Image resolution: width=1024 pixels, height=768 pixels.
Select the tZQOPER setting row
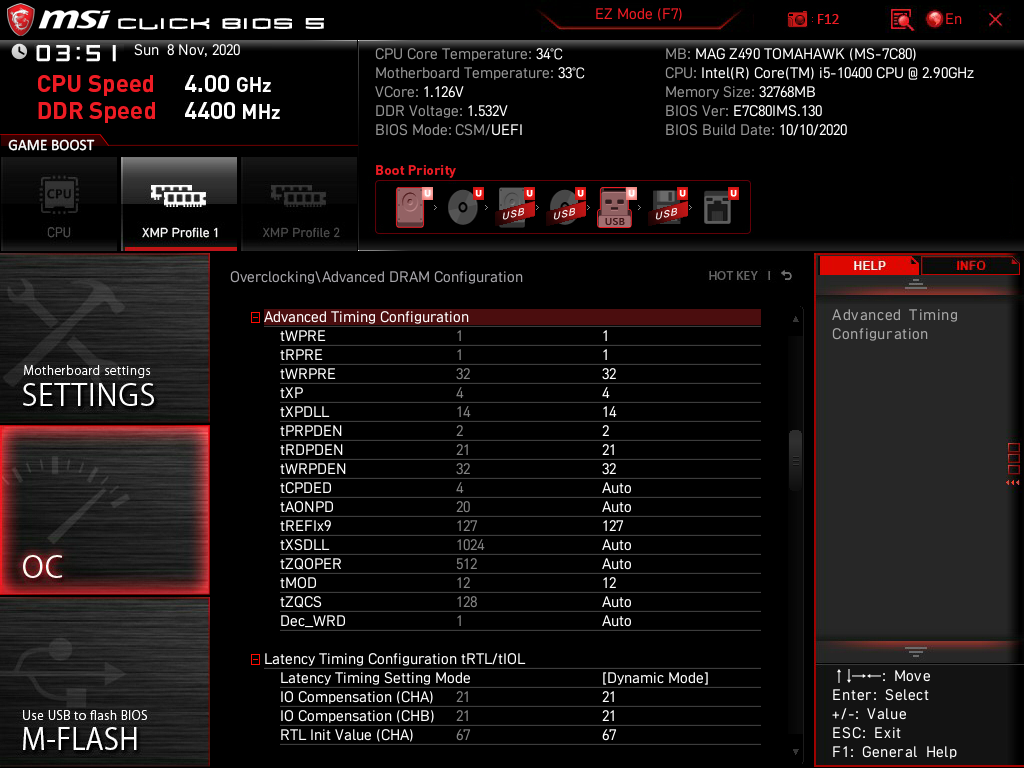point(520,564)
